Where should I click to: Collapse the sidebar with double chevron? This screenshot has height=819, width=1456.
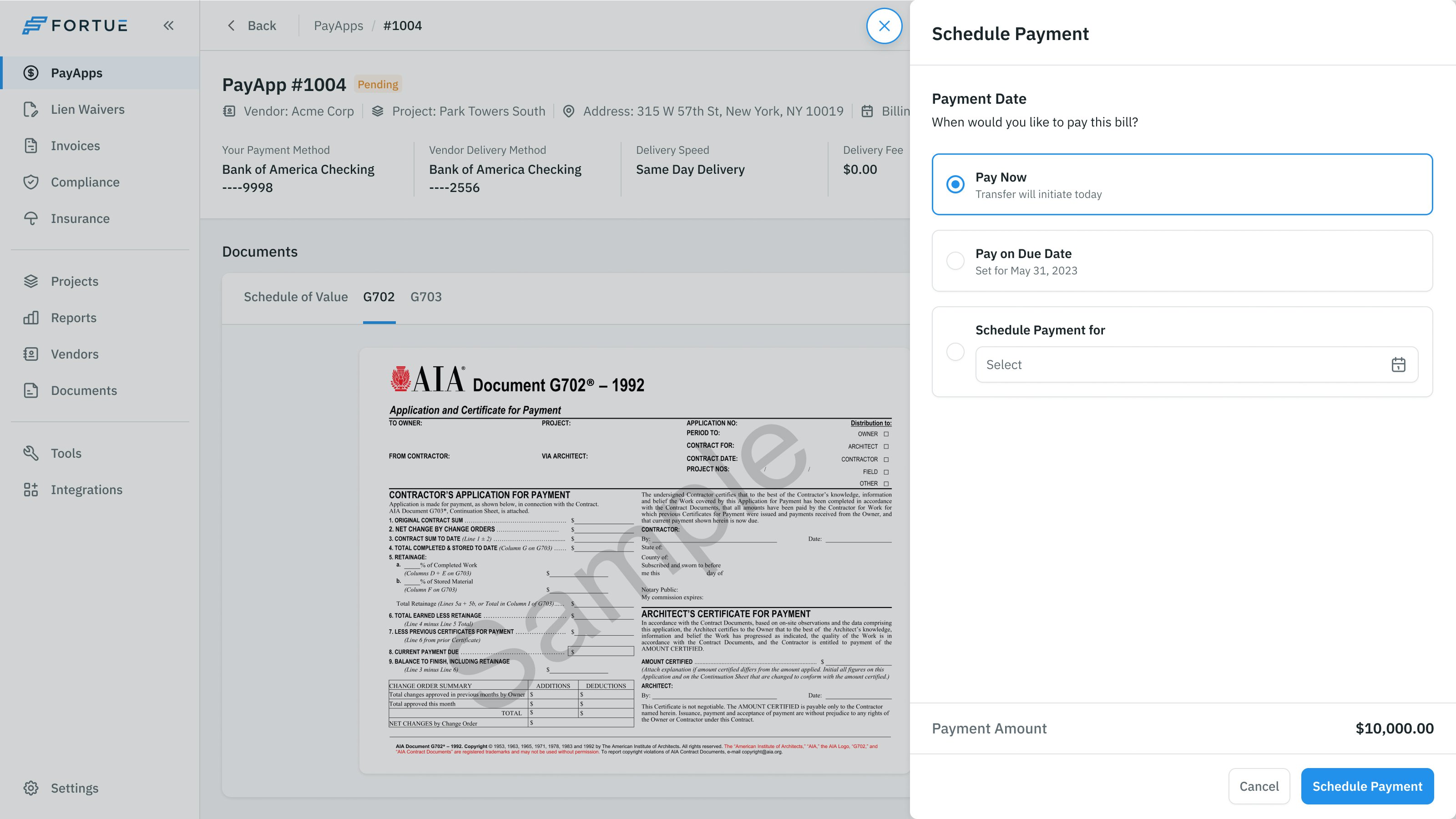point(168,25)
